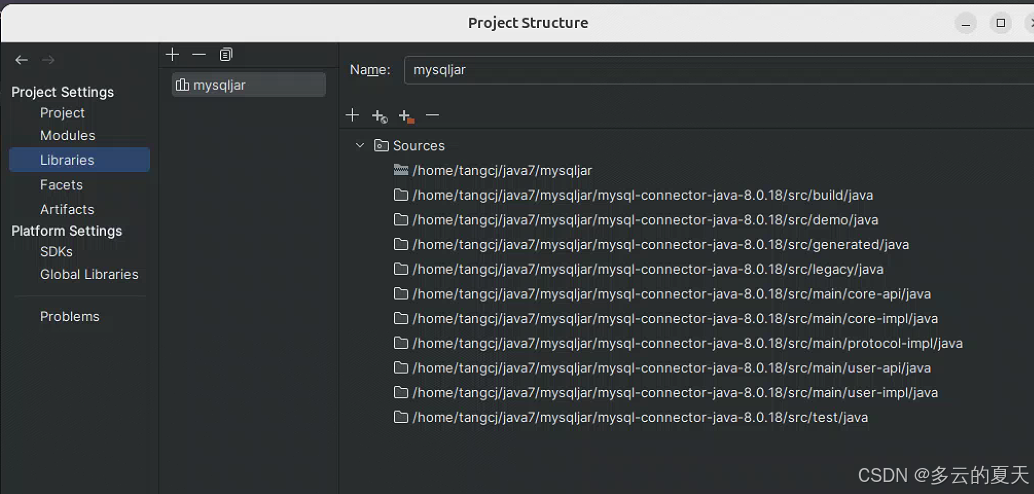Click folder icon of src/build/java entry
Viewport: 1034px width, 494px height.
point(401,195)
